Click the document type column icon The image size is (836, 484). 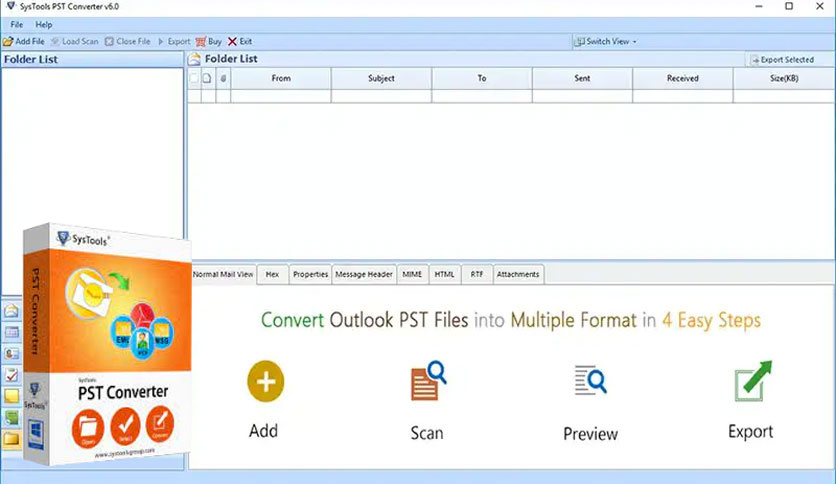coord(207,78)
